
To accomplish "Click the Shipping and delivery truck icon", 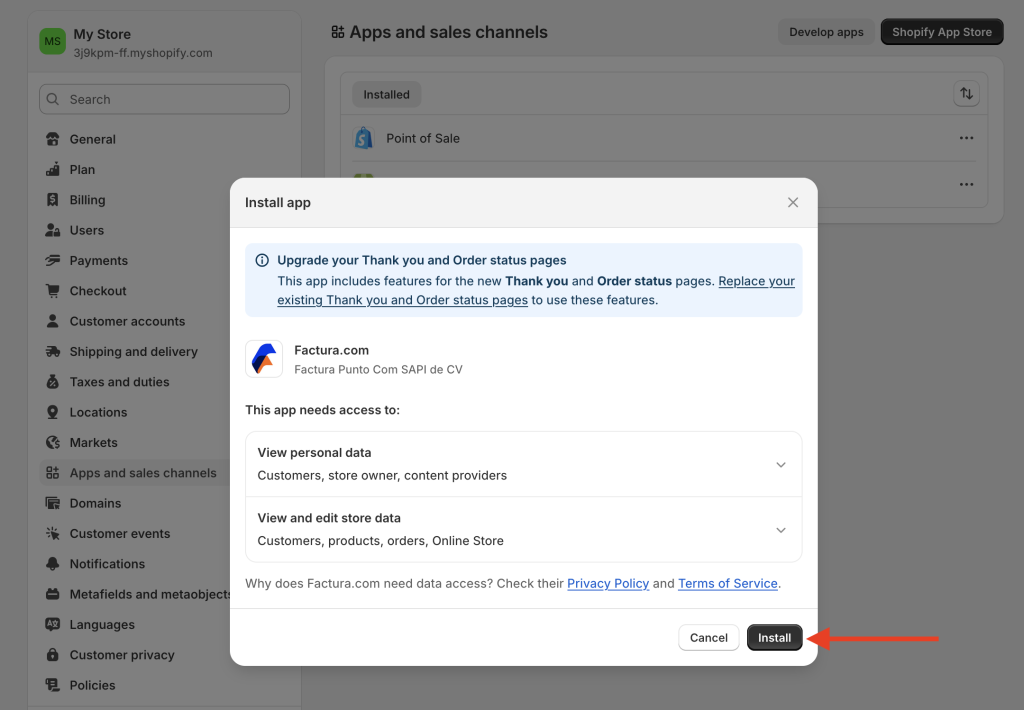I will pos(53,351).
